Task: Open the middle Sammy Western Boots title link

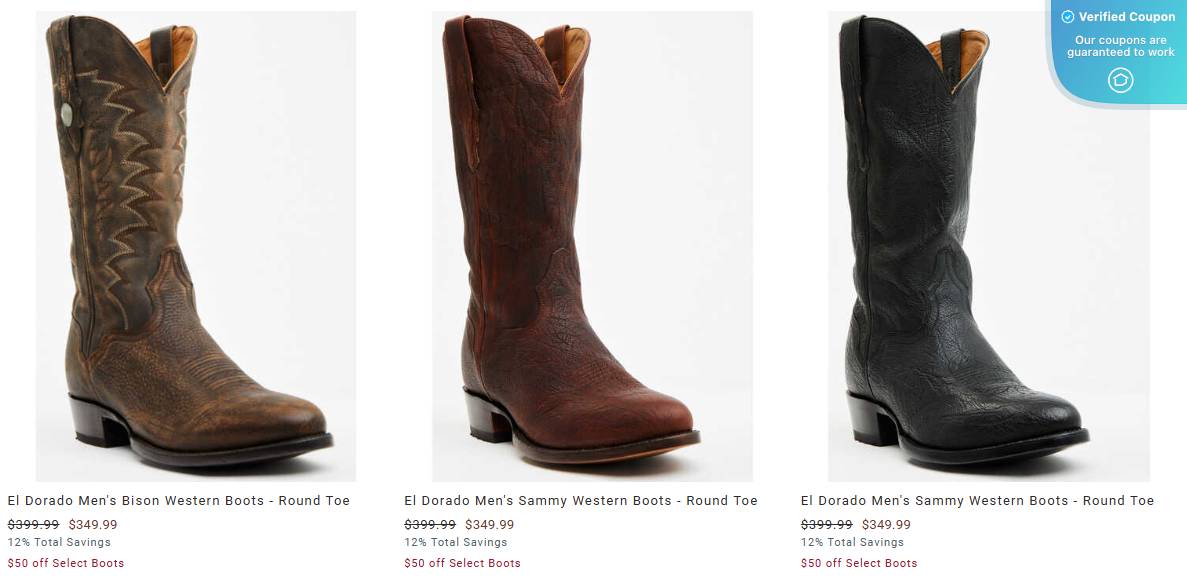Action: coord(581,500)
